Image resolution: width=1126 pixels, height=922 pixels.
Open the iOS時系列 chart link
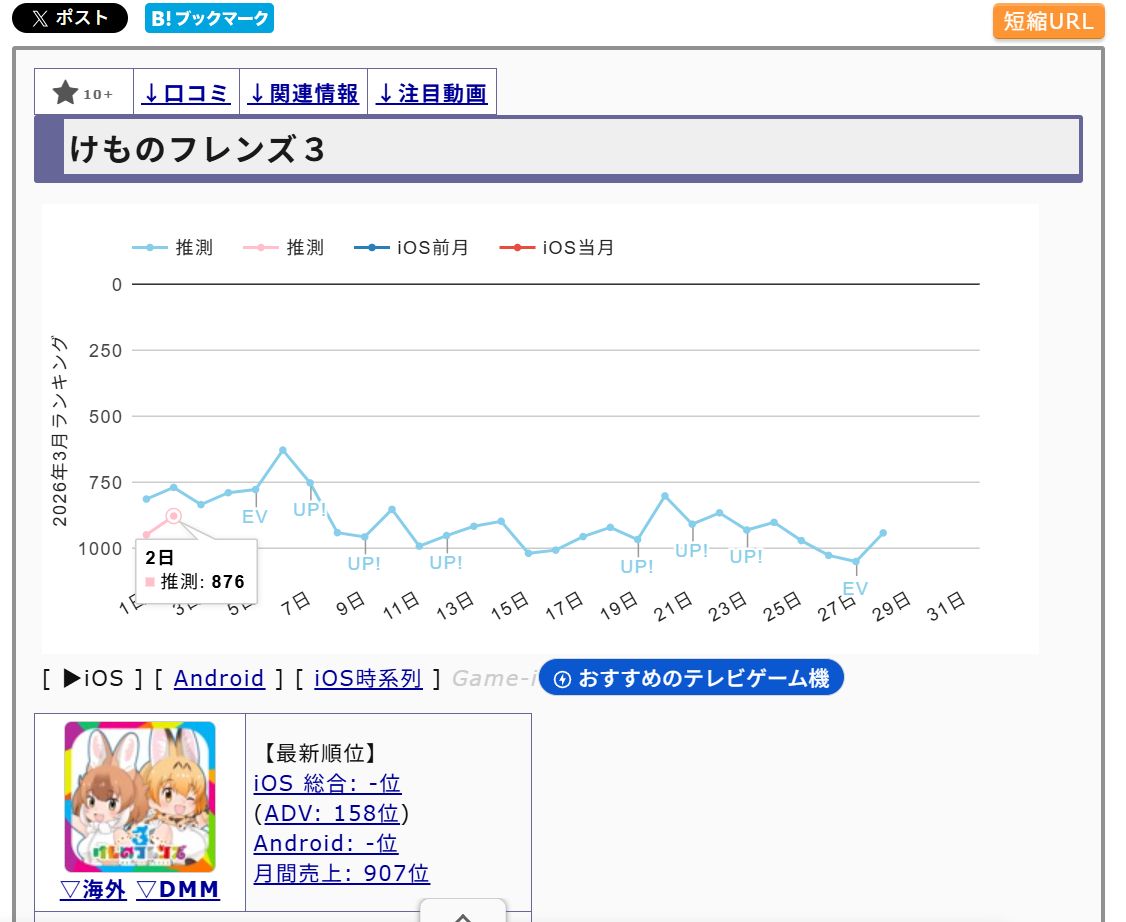tap(368, 679)
